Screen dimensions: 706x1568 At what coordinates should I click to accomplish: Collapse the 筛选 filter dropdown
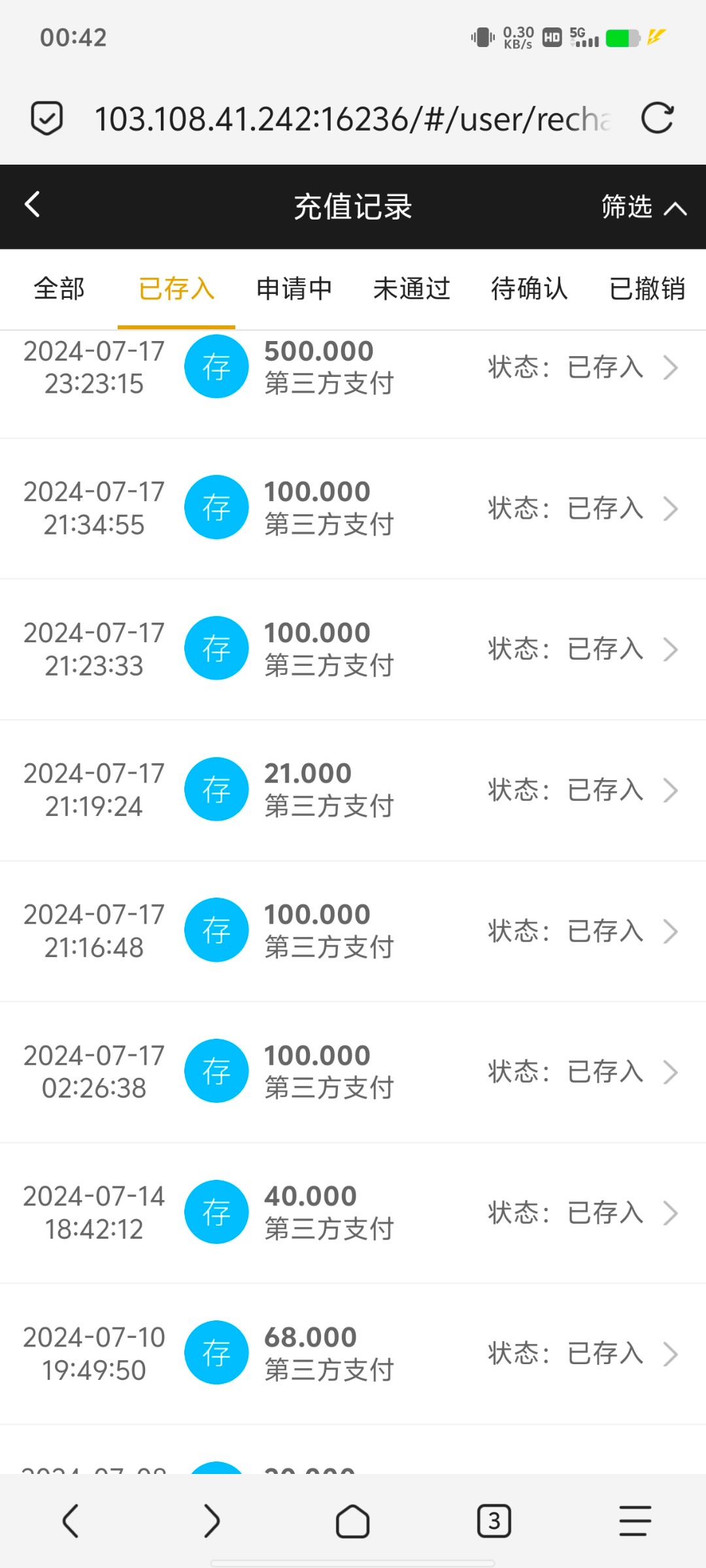tap(644, 207)
